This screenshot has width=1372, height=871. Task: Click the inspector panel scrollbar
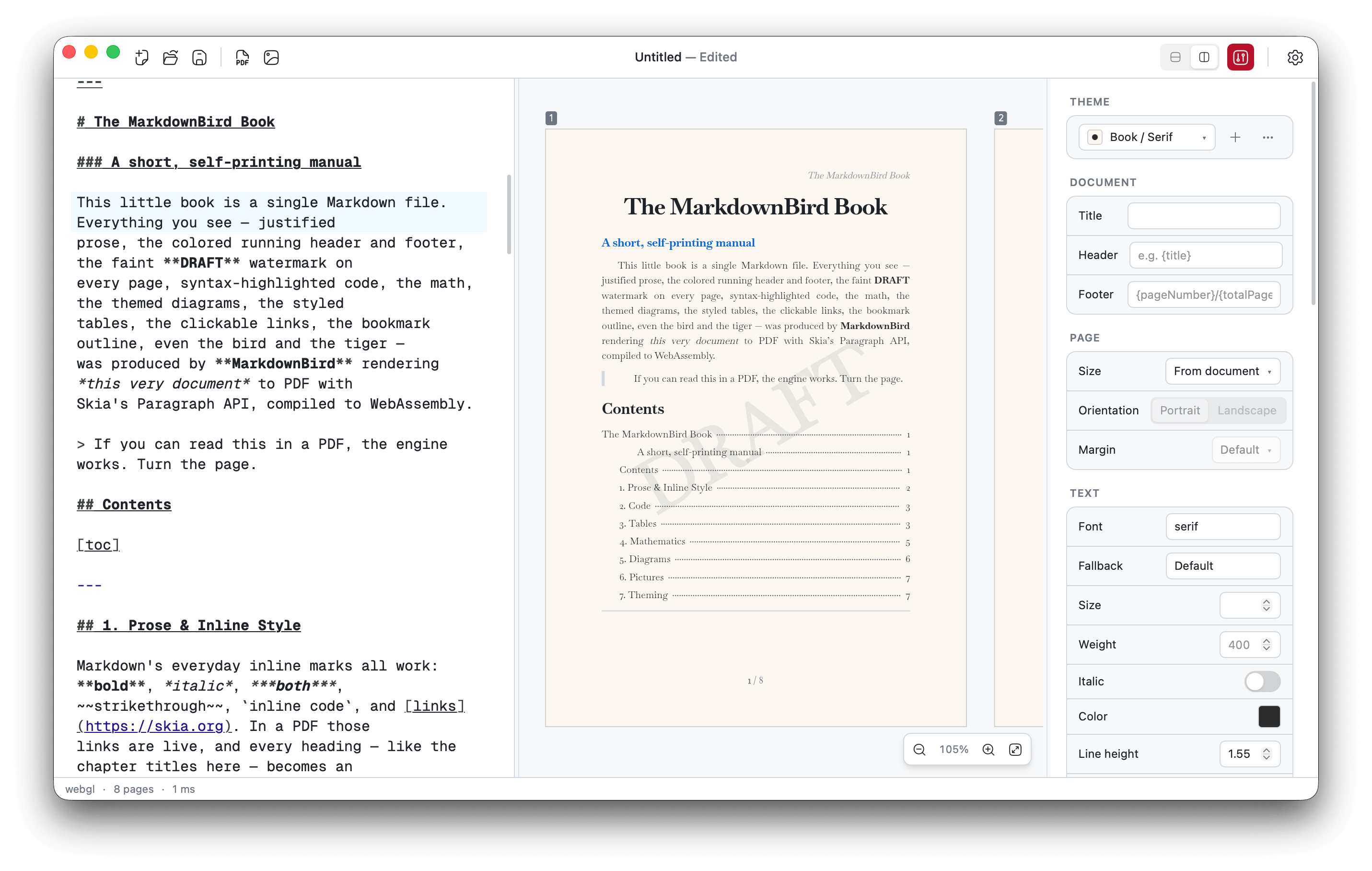pyautogui.click(x=1314, y=194)
